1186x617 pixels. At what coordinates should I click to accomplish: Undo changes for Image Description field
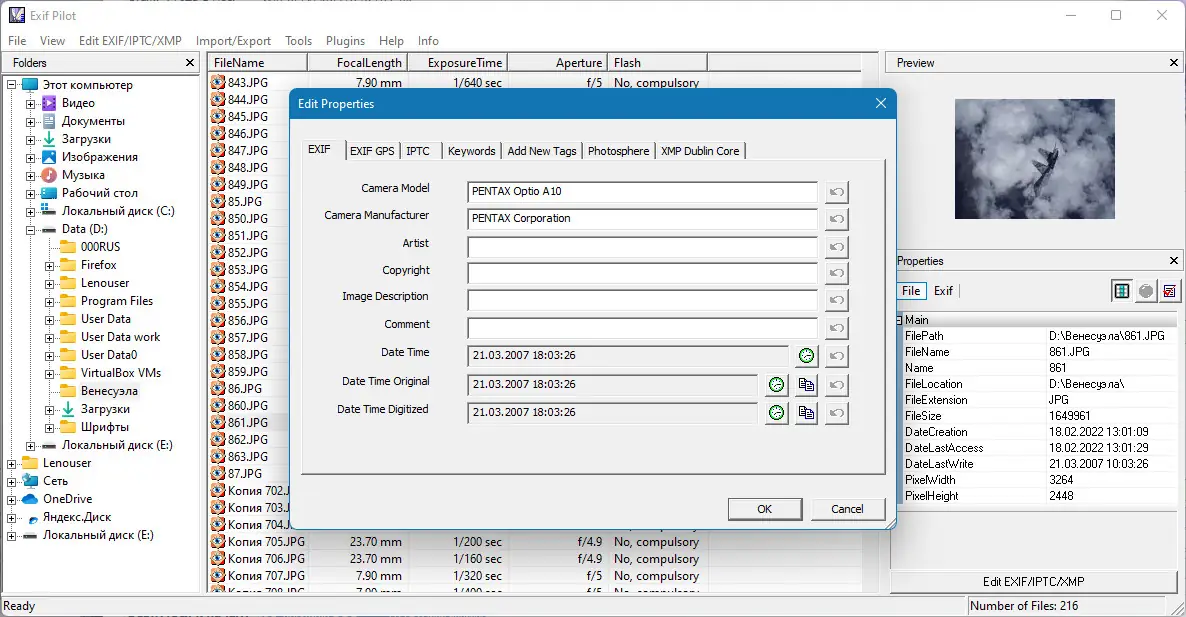(836, 300)
